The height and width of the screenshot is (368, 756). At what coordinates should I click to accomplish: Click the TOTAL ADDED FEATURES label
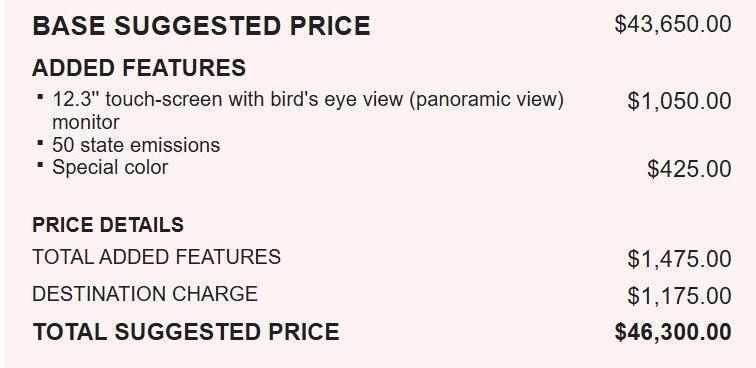point(156,257)
